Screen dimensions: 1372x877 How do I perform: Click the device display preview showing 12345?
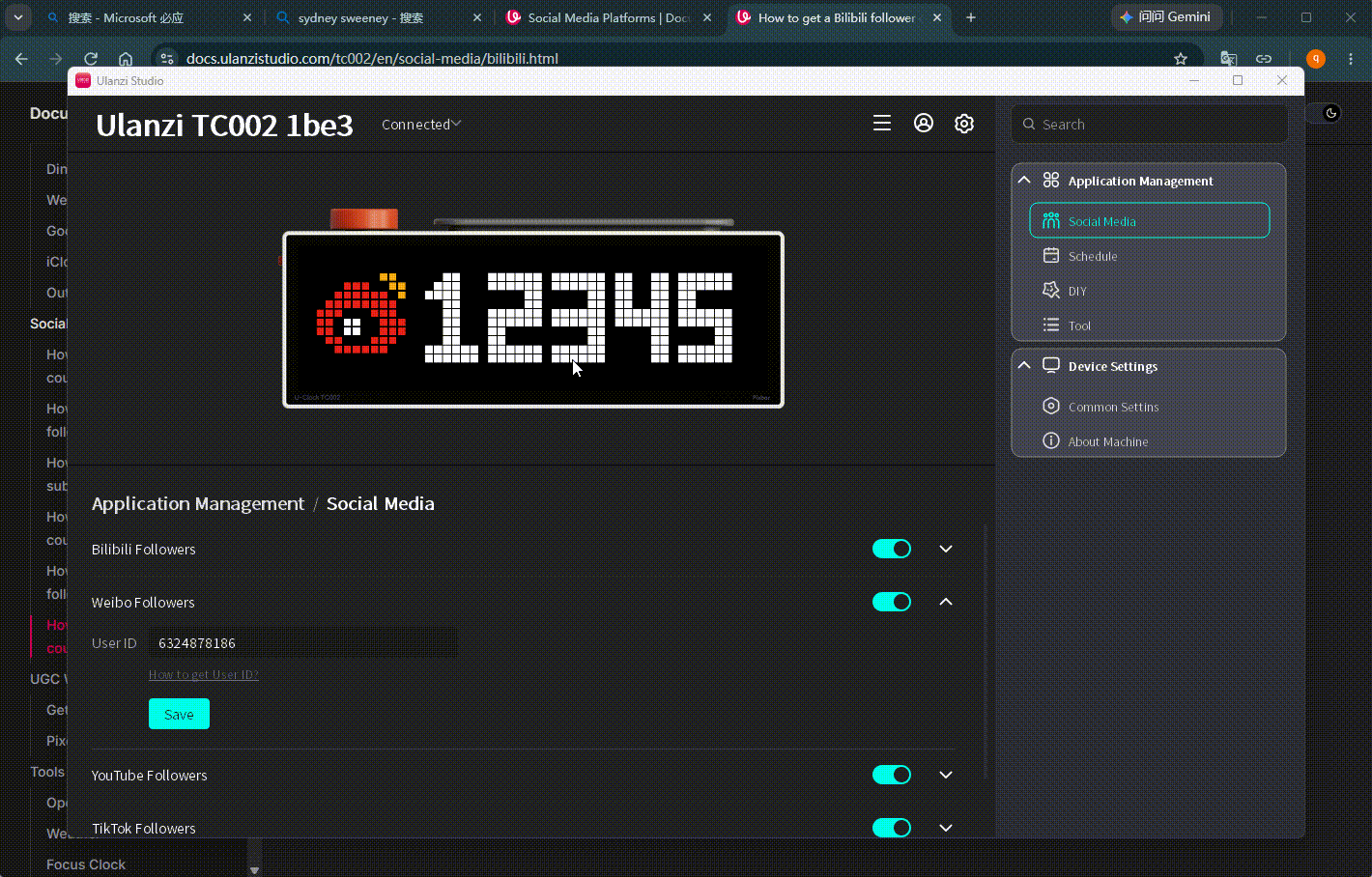click(x=533, y=320)
